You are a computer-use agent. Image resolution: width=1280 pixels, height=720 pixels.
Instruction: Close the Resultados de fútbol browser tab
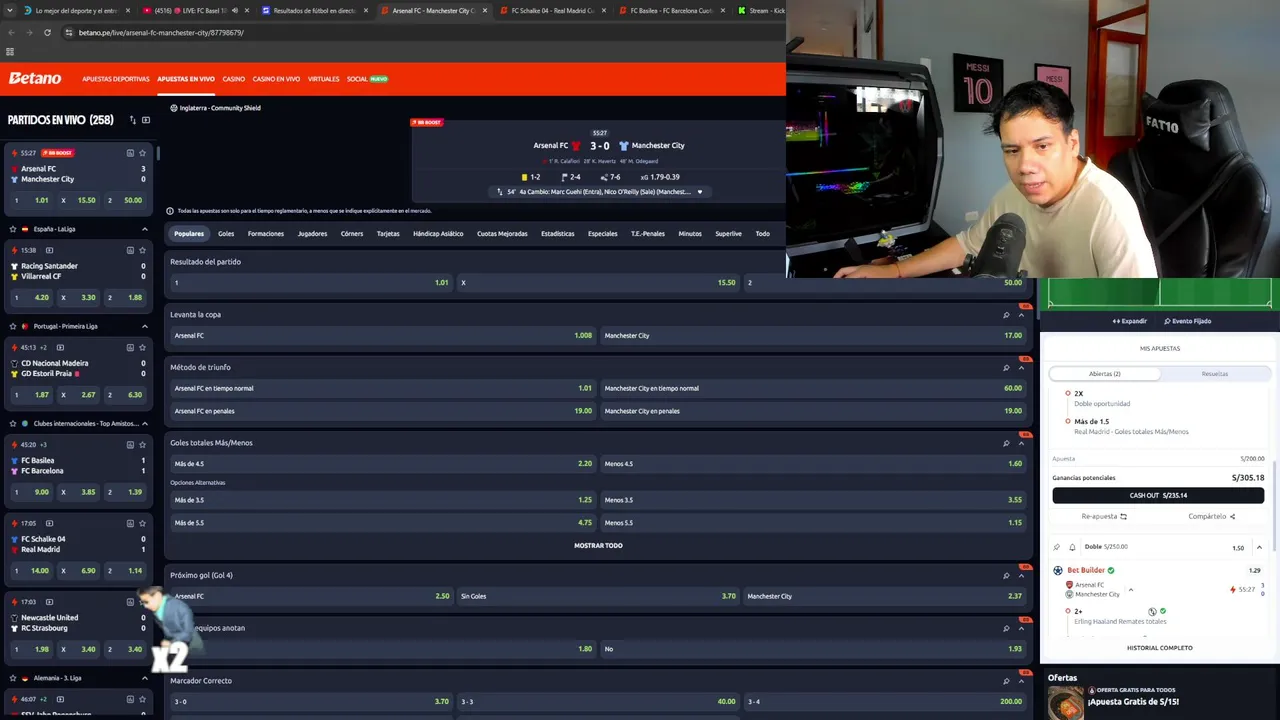click(365, 10)
